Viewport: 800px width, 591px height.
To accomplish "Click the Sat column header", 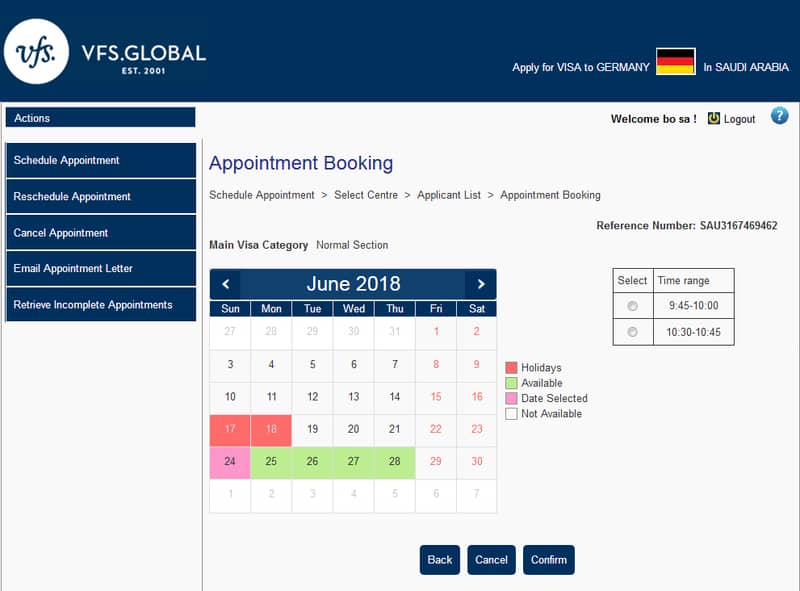I will [477, 309].
